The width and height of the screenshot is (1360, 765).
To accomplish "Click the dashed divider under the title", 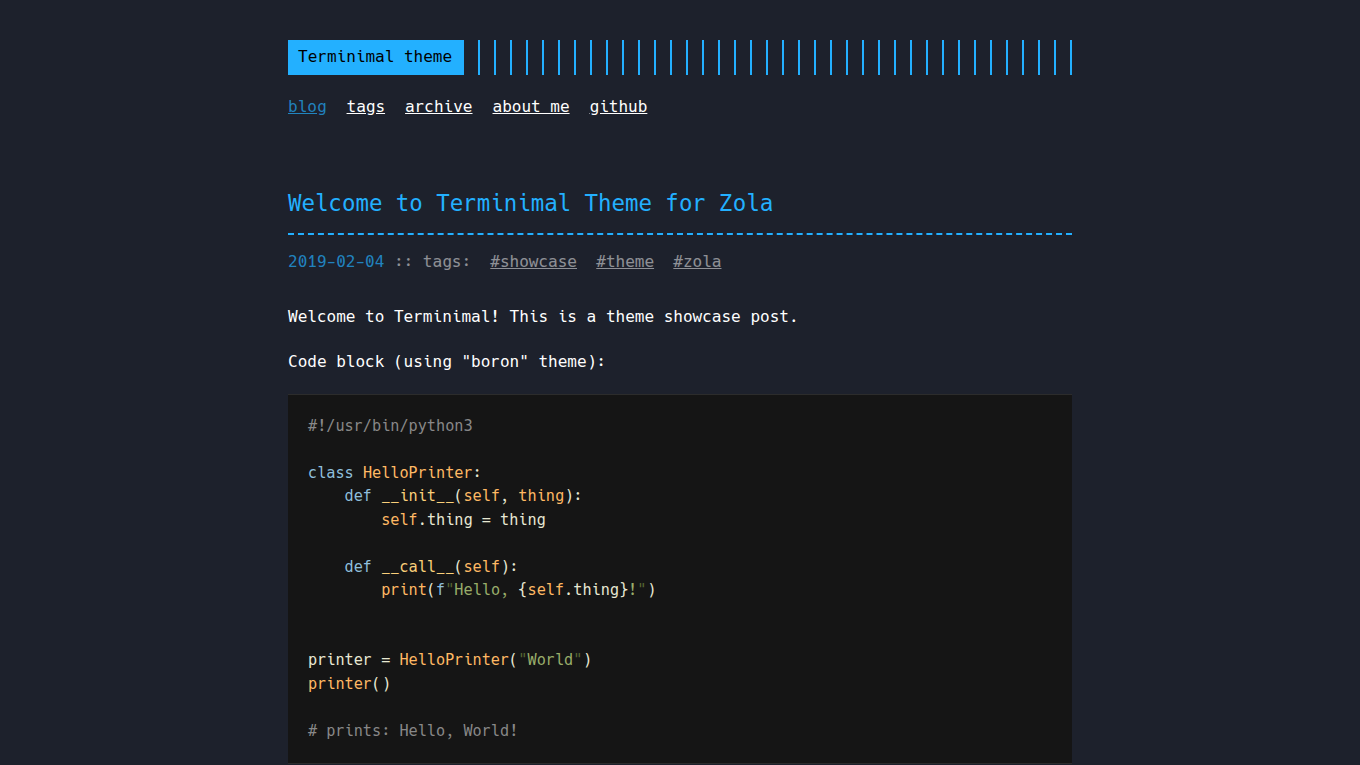I will pyautogui.click(x=679, y=232).
